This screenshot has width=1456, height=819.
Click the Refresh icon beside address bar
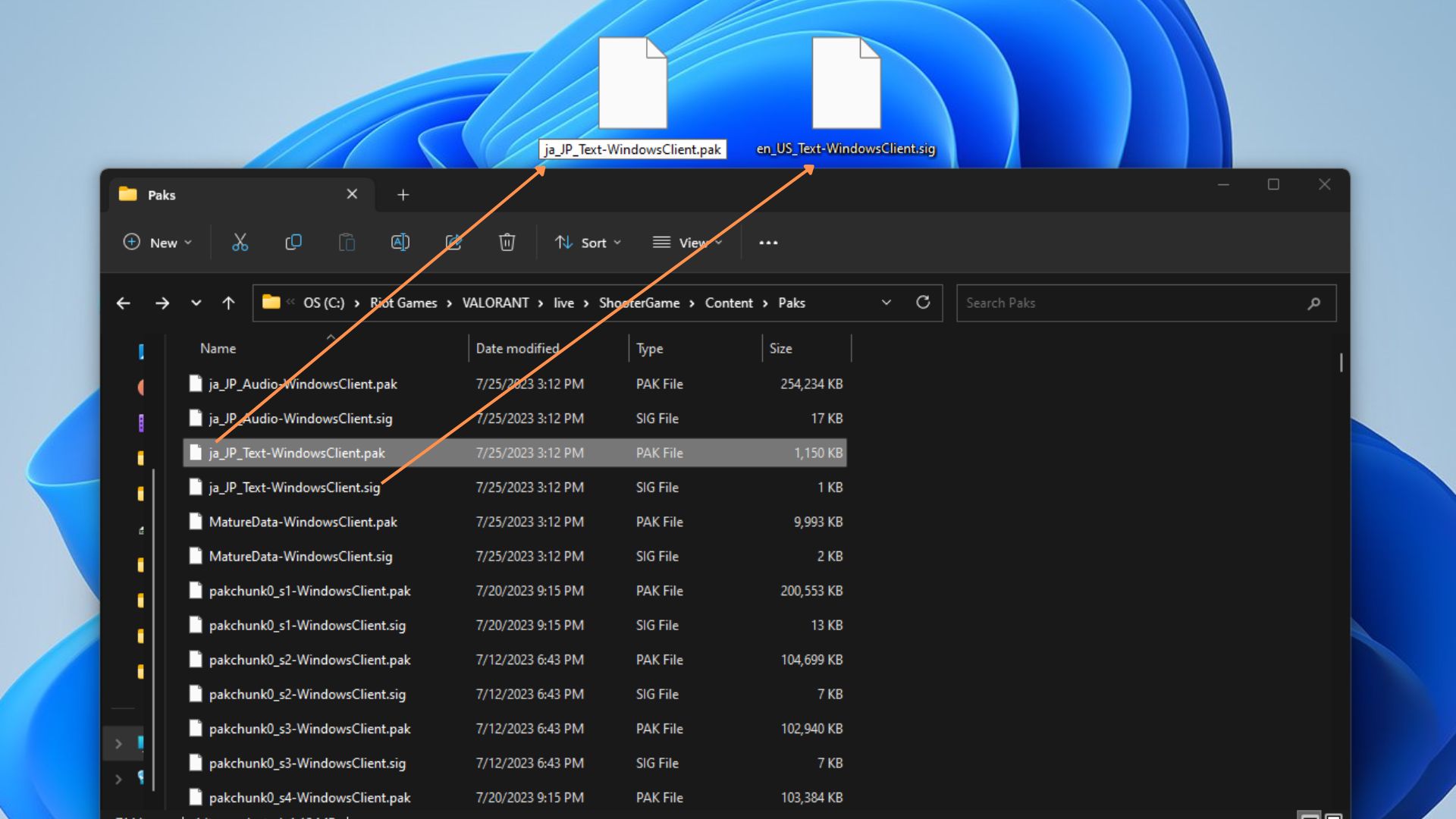point(923,303)
